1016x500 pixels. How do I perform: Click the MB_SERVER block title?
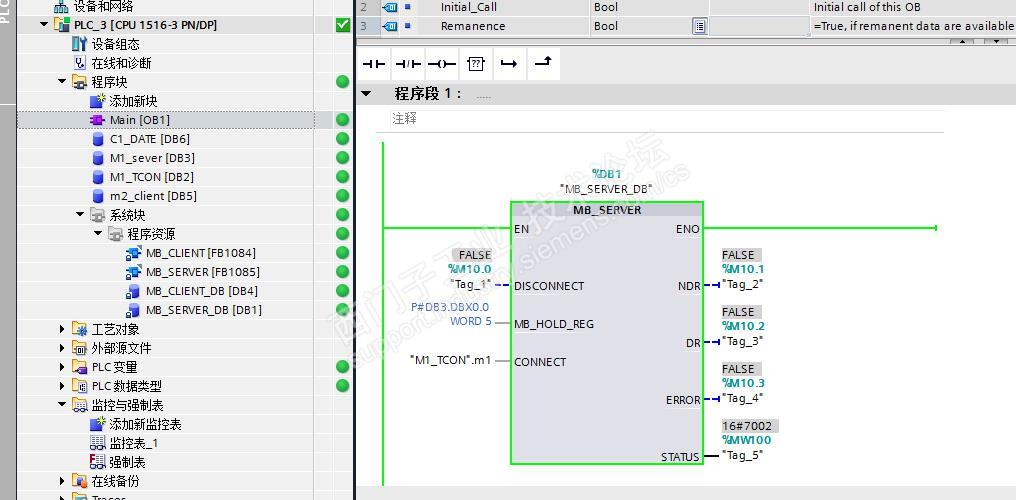coord(607,210)
